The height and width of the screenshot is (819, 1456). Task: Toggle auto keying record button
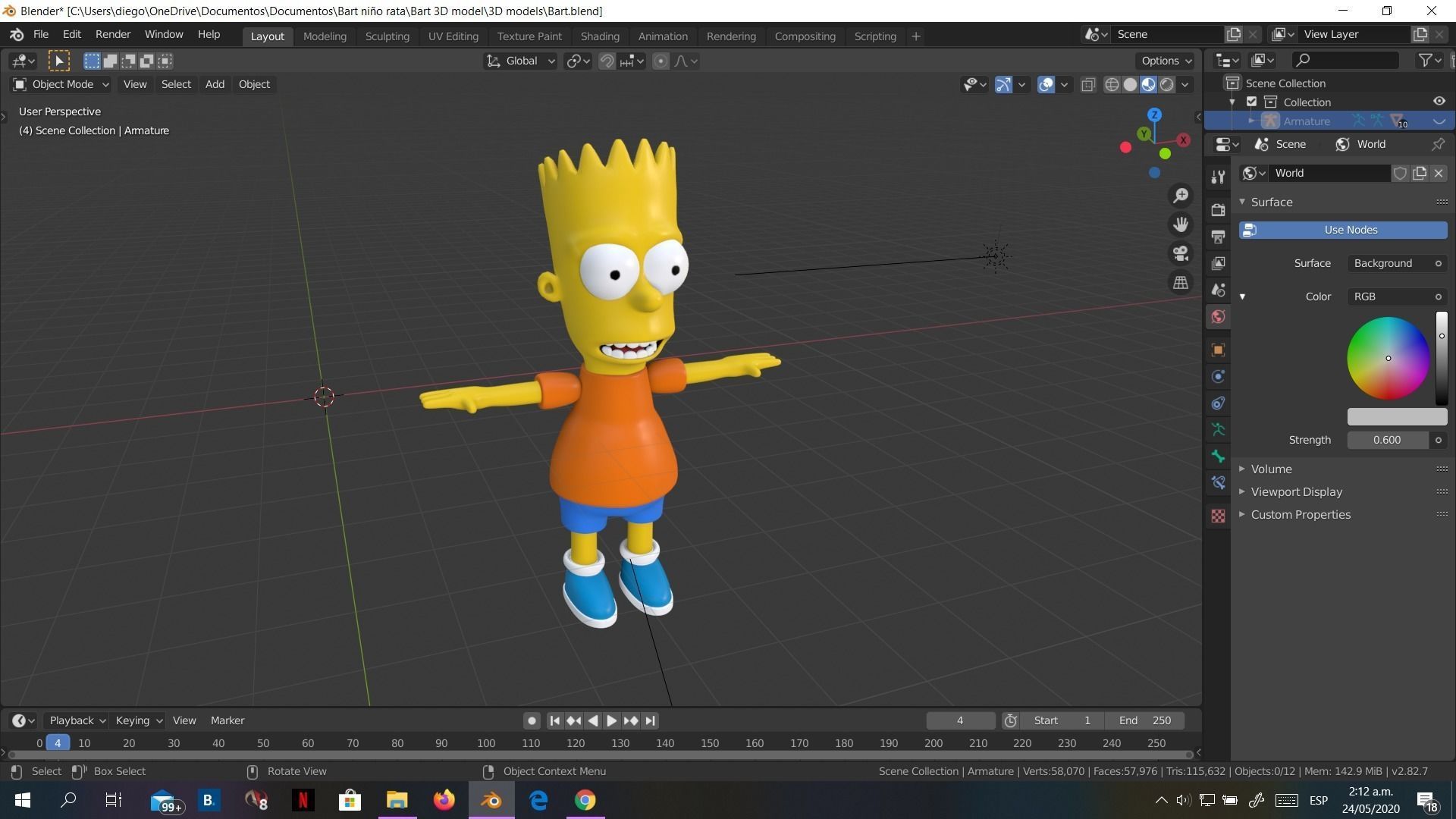pyautogui.click(x=532, y=720)
